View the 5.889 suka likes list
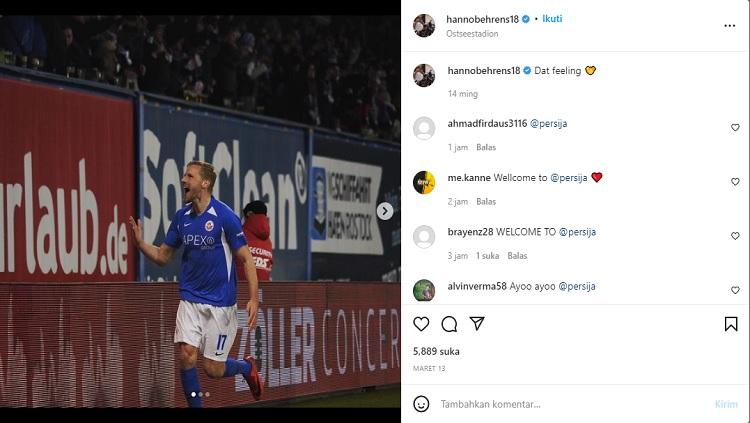This screenshot has height=423, width=750. coord(434,352)
